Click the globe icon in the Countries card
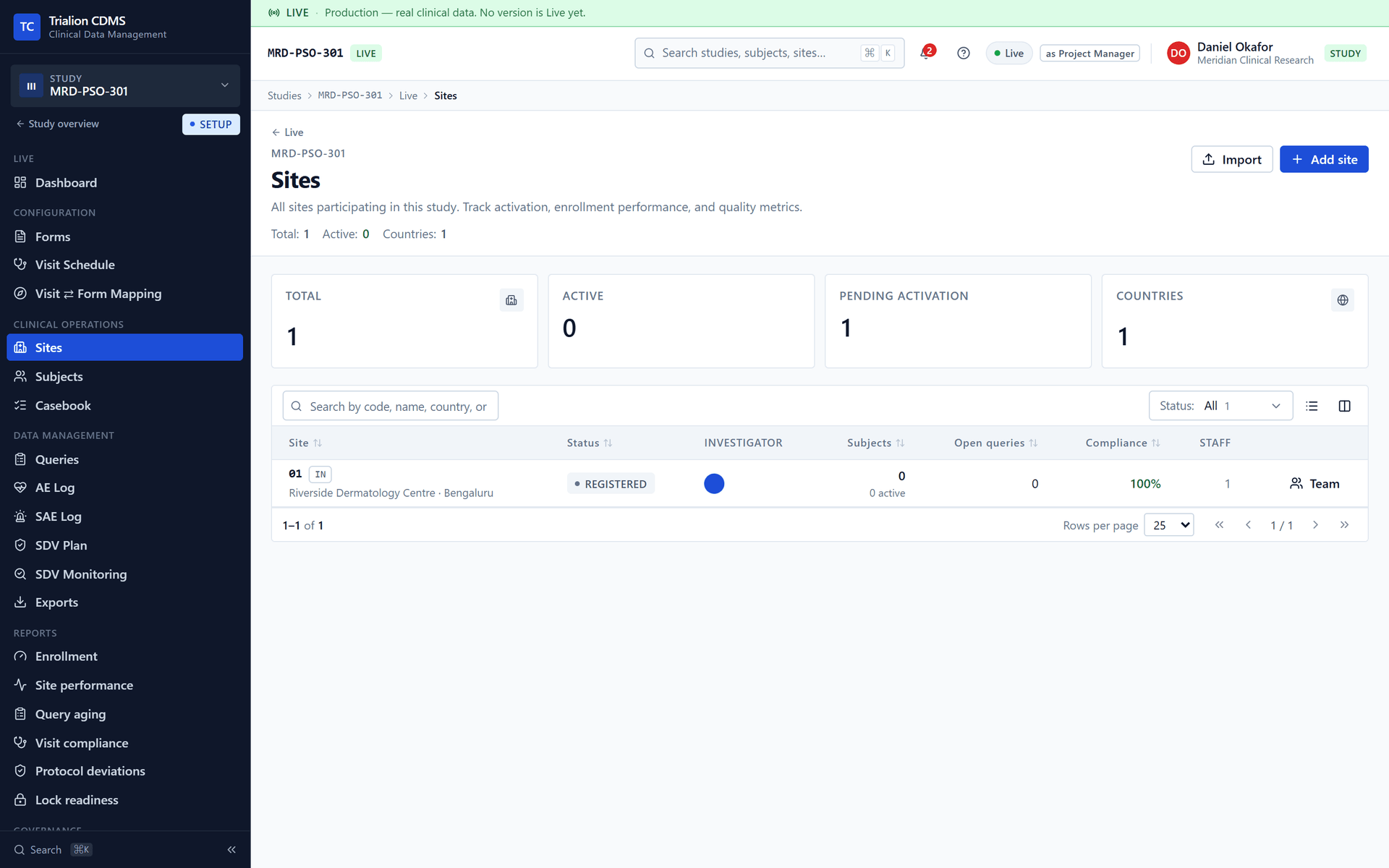Image resolution: width=1389 pixels, height=868 pixels. pyautogui.click(x=1342, y=300)
